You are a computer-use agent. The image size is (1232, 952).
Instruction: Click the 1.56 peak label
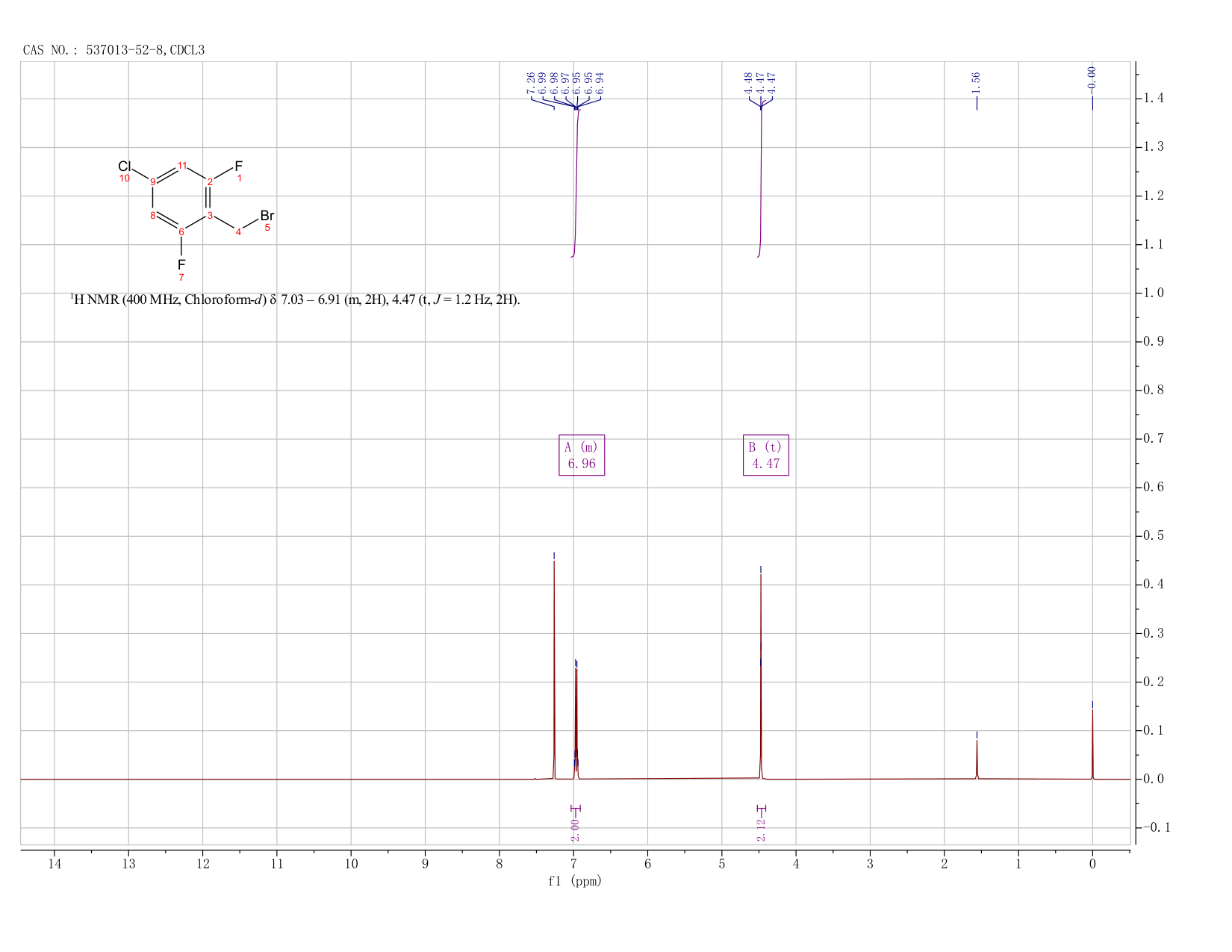coord(976,82)
